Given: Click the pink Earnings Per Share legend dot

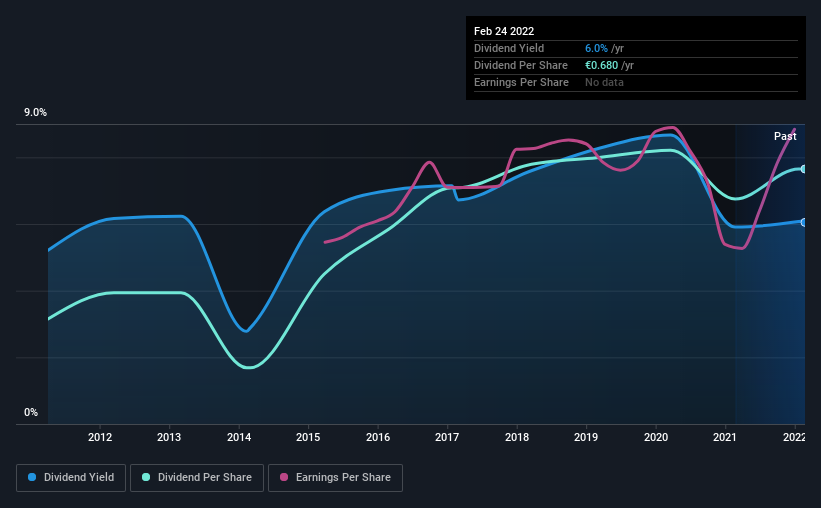Looking at the screenshot, I should point(284,477).
